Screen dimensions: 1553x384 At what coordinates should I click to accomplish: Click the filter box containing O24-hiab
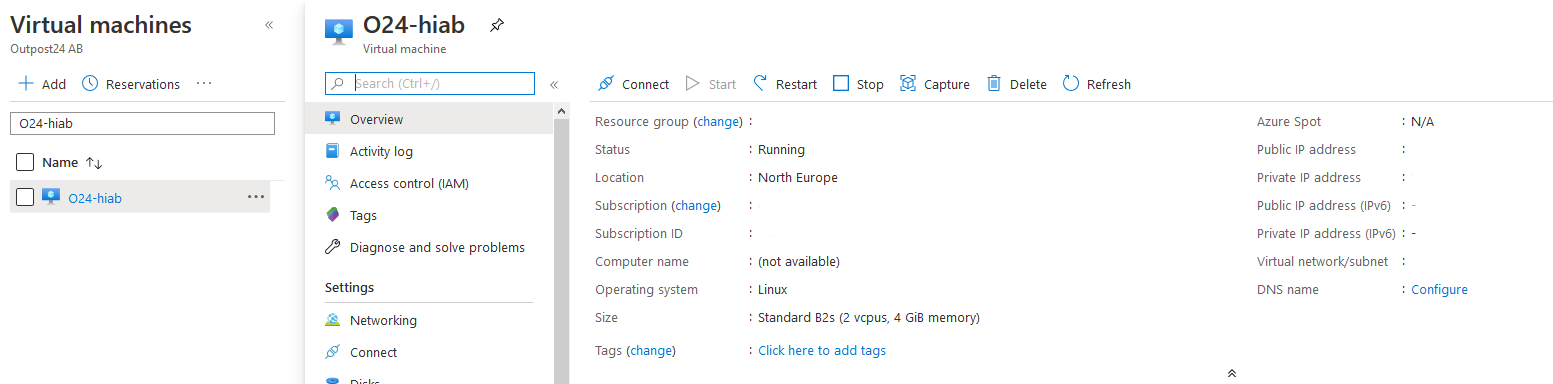click(142, 123)
